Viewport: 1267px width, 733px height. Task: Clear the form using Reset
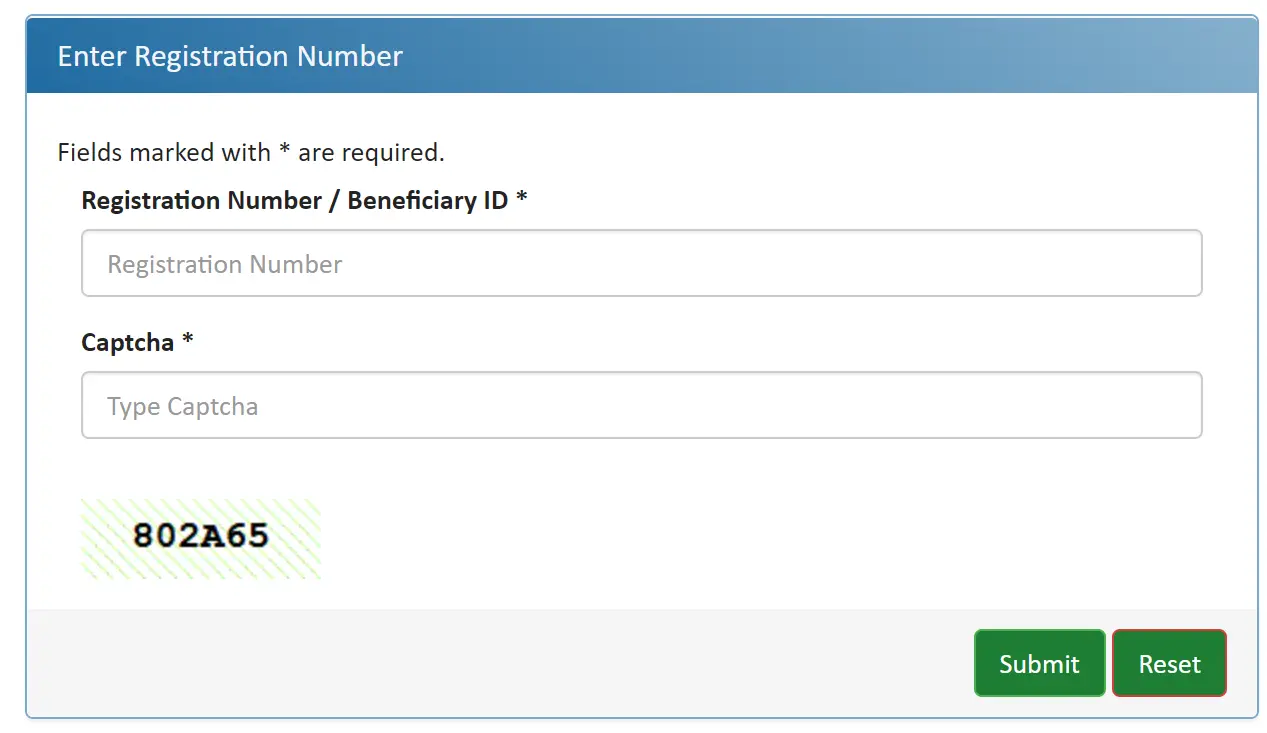1168,663
